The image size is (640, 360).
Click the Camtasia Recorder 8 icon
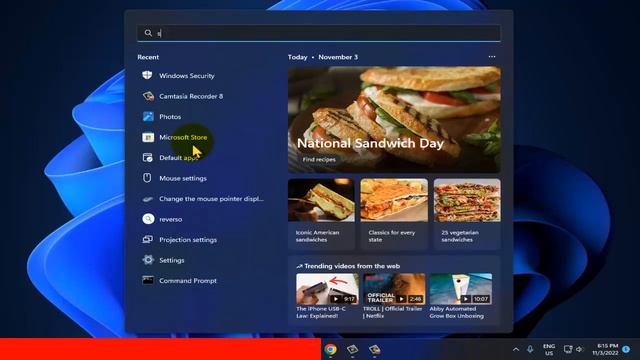[x=148, y=96]
